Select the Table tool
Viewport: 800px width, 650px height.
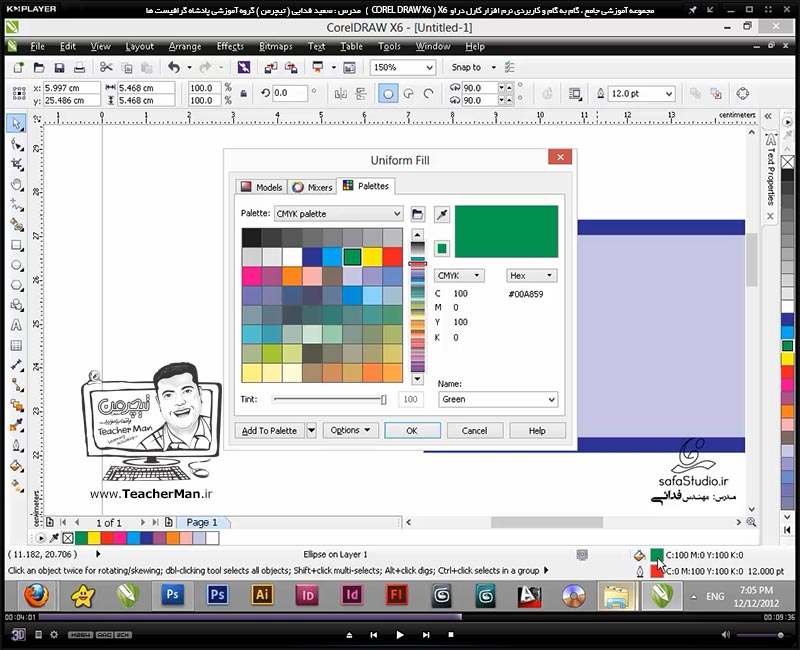pyautogui.click(x=16, y=345)
